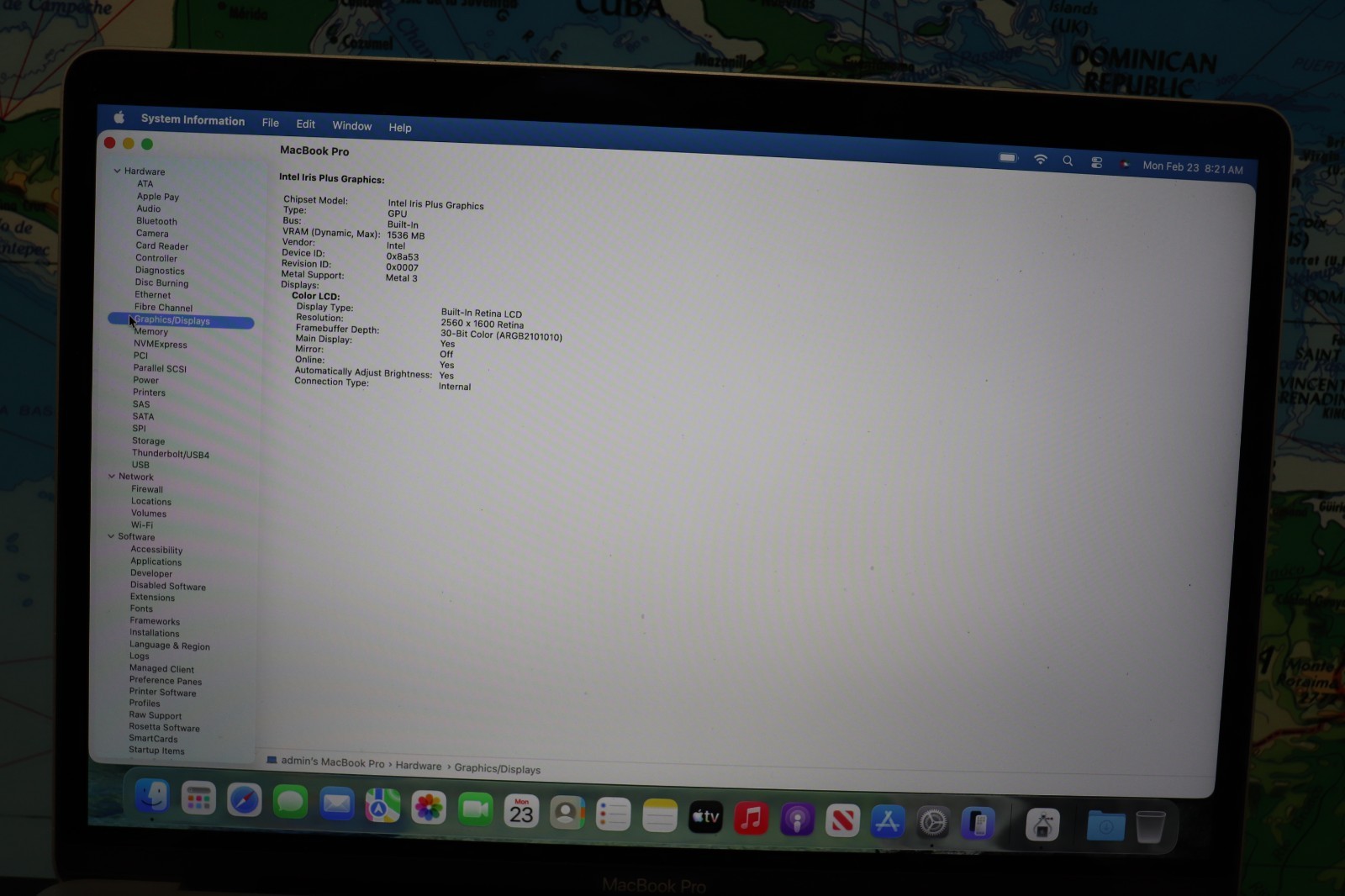Click MacBook Pro title in window
The width and height of the screenshot is (1345, 896).
(314, 150)
